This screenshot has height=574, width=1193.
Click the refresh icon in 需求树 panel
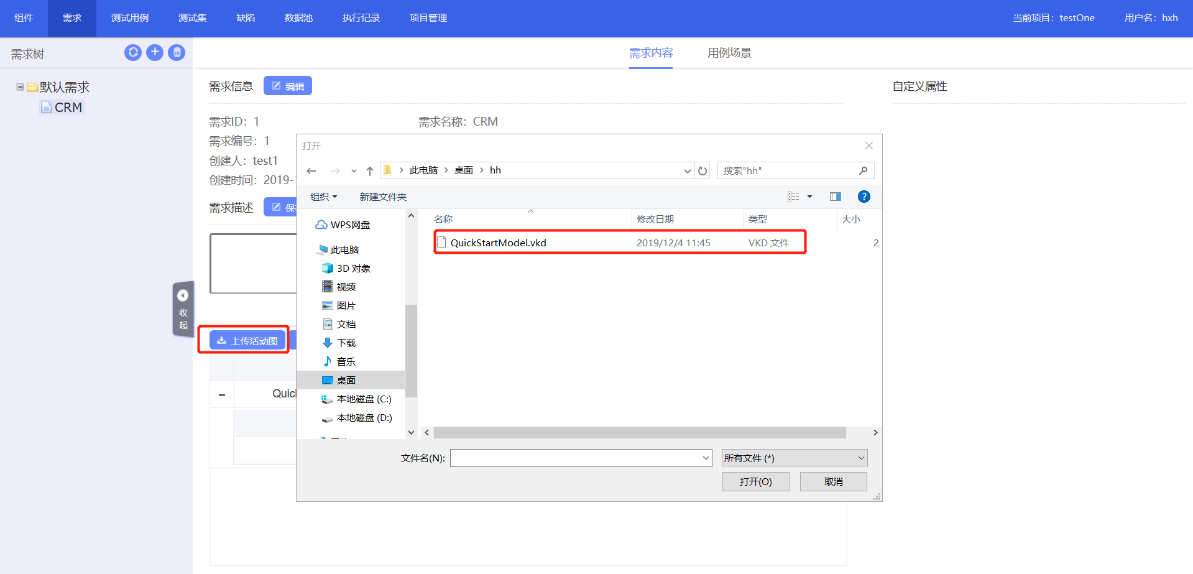point(133,53)
